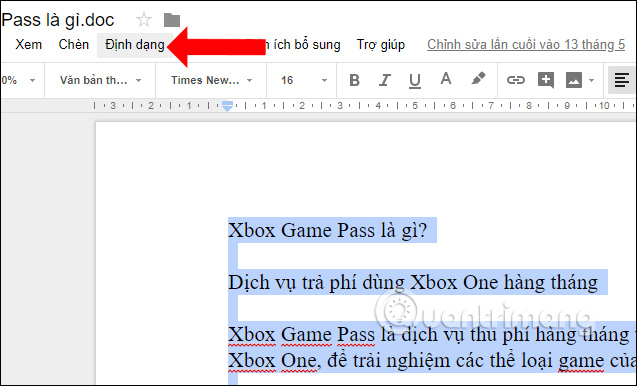This screenshot has width=637, height=386.
Task: Click the paragraph starting Xbox Game Pass là dịch vụ
Action: click(432, 334)
